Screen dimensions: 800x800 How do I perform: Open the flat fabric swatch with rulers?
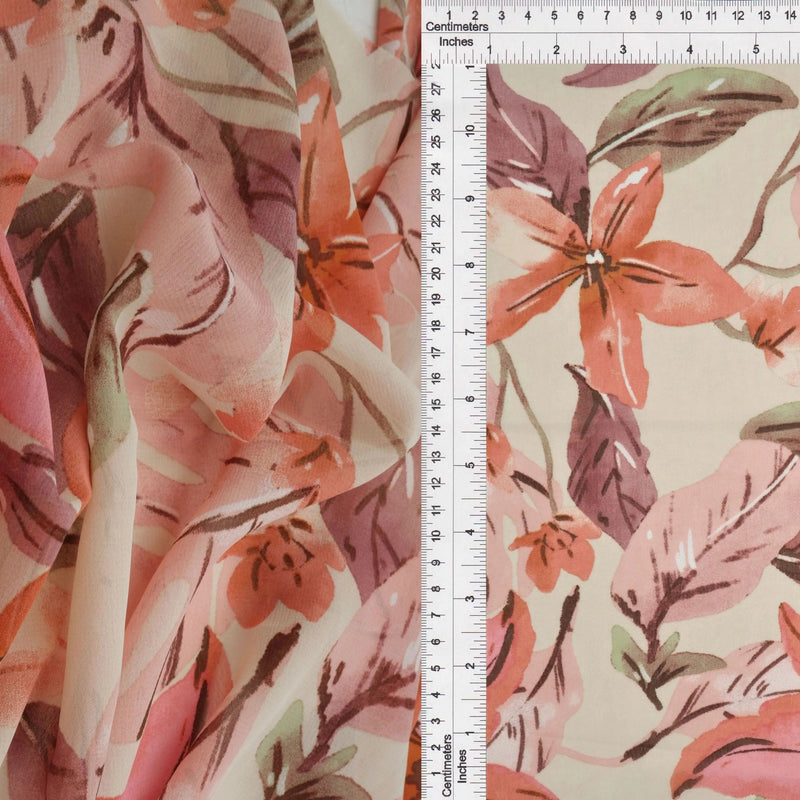(611, 400)
